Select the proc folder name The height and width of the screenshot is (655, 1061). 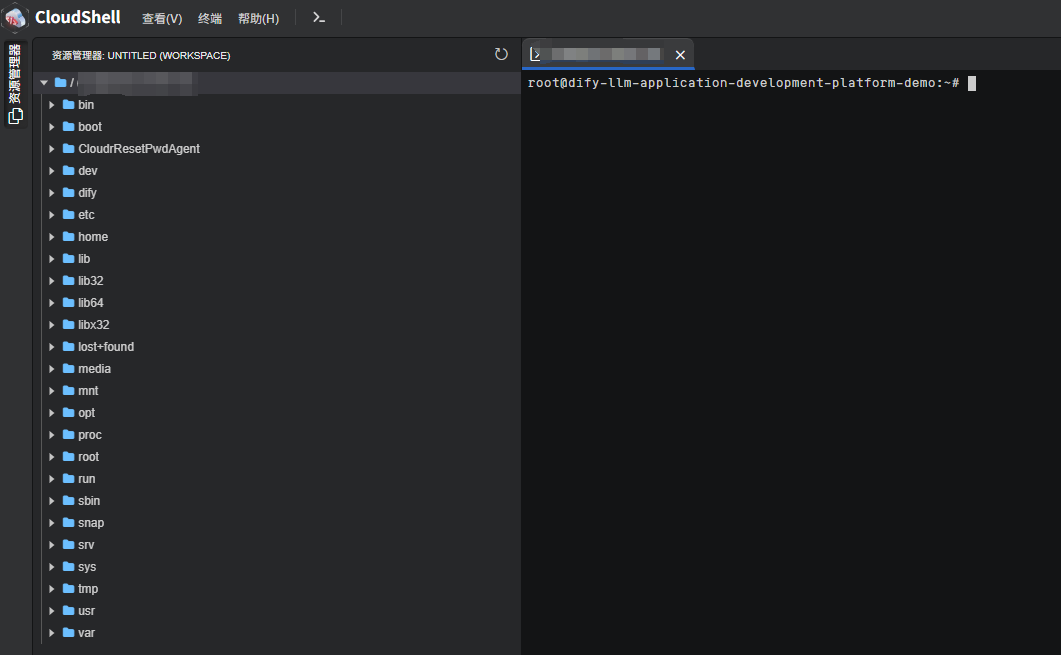tap(90, 435)
